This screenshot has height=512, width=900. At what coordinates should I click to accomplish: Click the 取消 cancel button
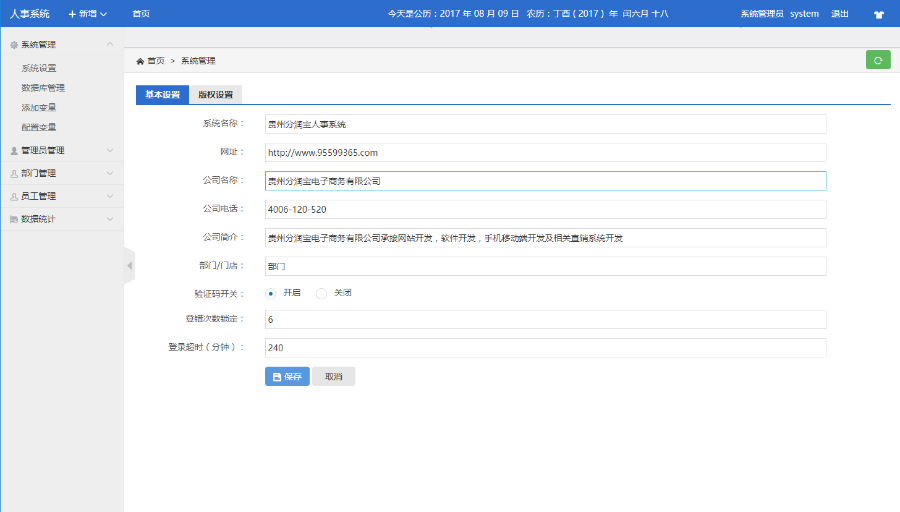tap(333, 377)
